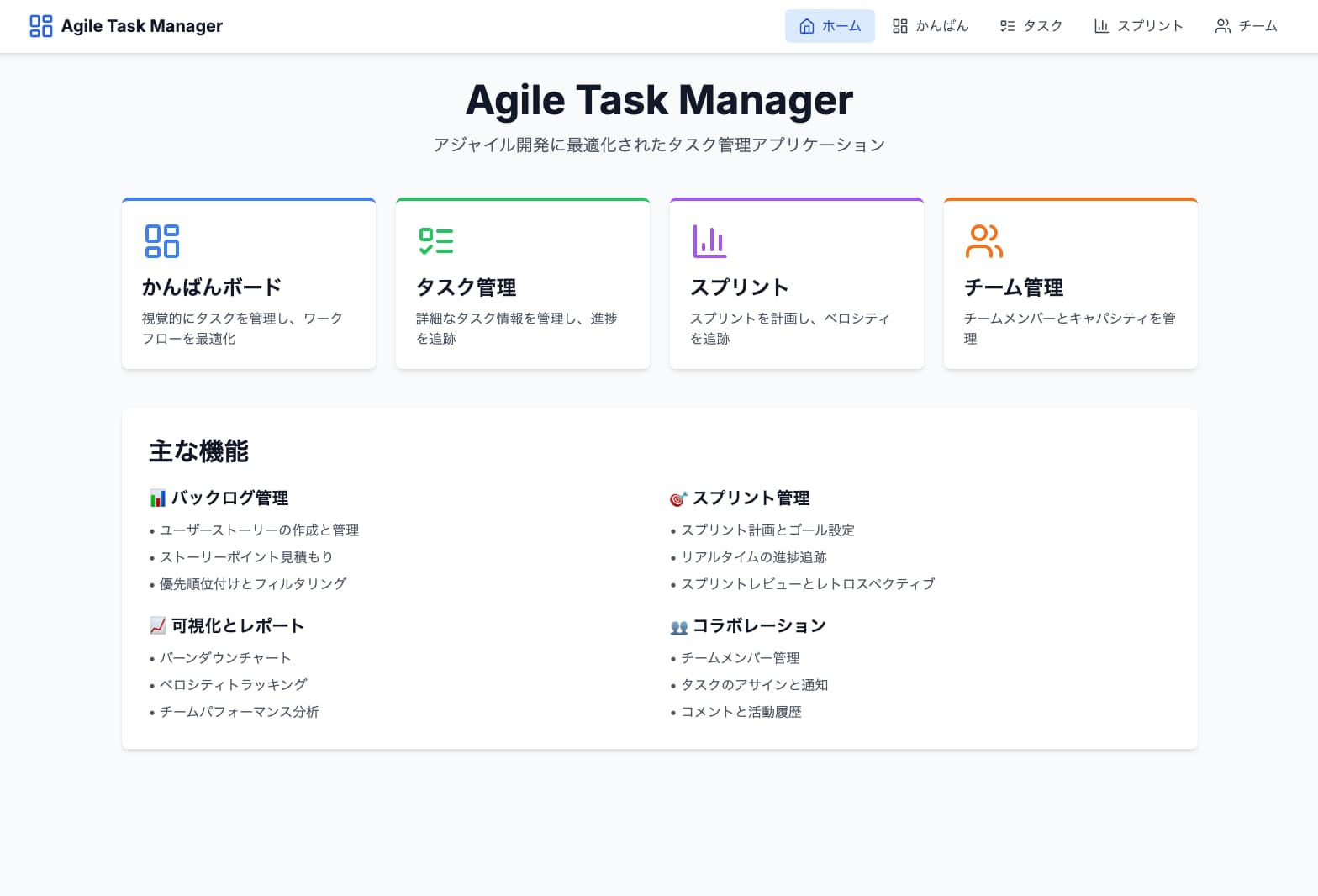Click the trend chart emoji beside 可視化とレポート

(158, 626)
